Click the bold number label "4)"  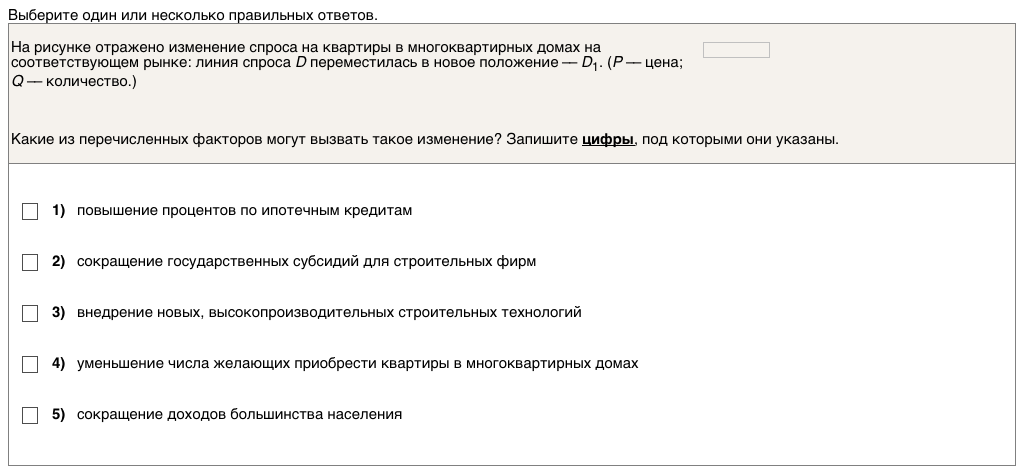58,364
